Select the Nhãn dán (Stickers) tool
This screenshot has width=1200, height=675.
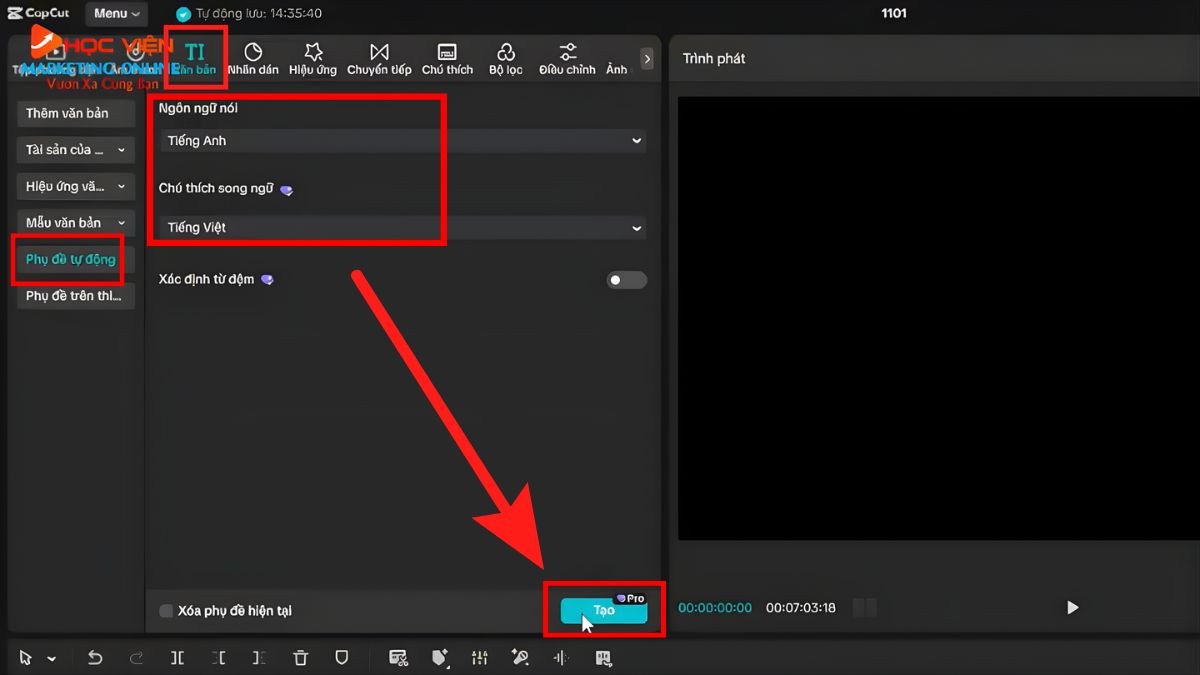[254, 58]
